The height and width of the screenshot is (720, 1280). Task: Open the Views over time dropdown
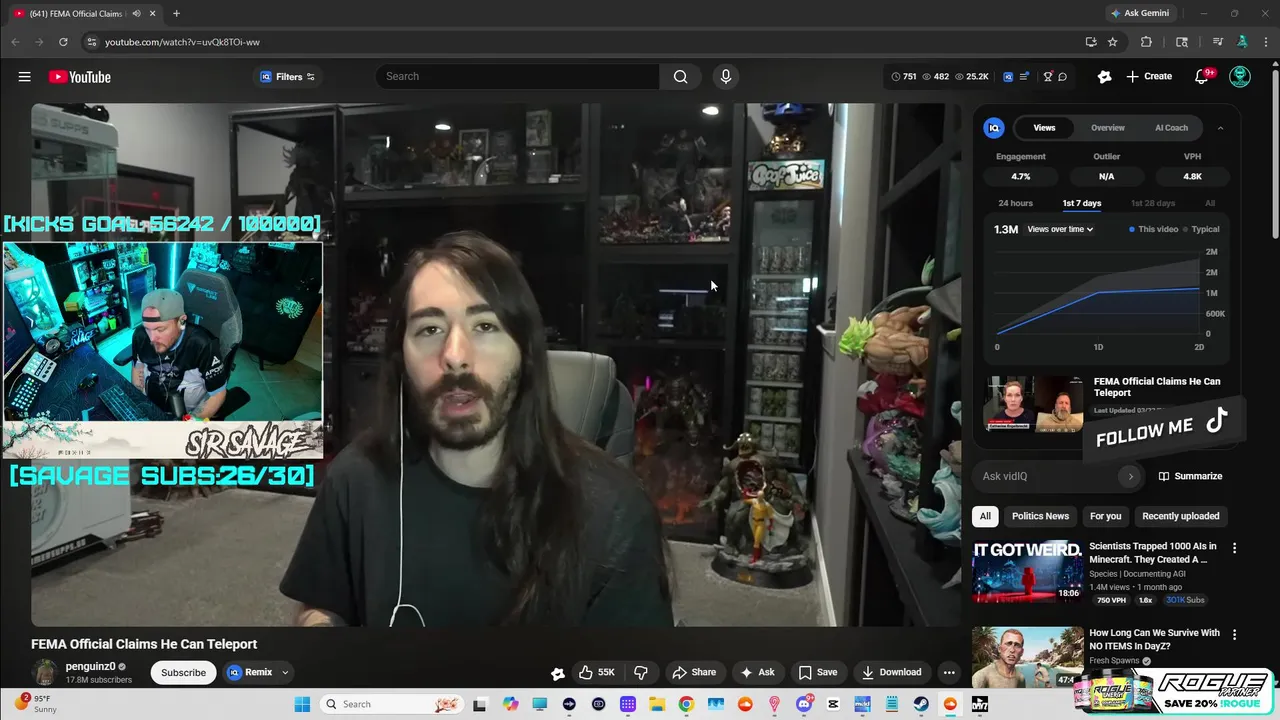tap(1060, 229)
